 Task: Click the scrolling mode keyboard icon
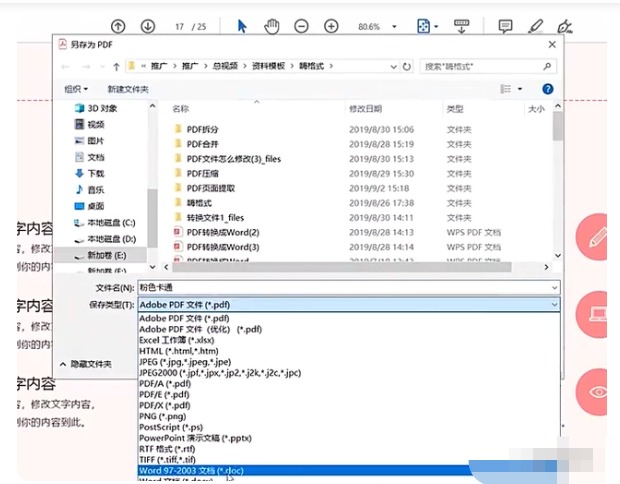(461, 26)
